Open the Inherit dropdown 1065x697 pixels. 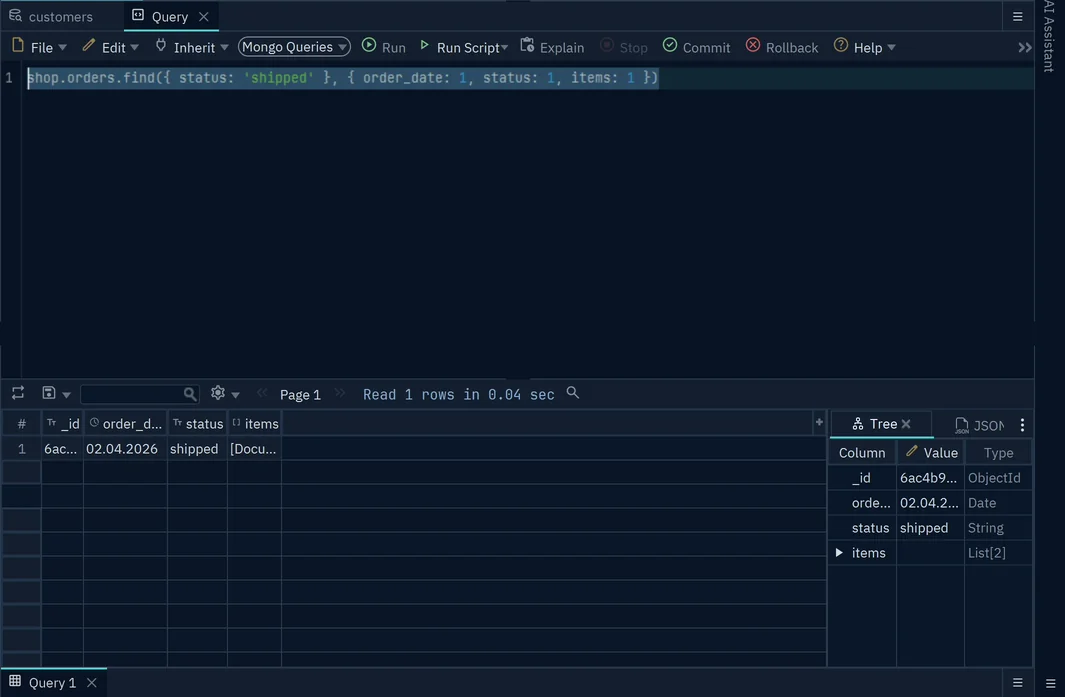(192, 47)
